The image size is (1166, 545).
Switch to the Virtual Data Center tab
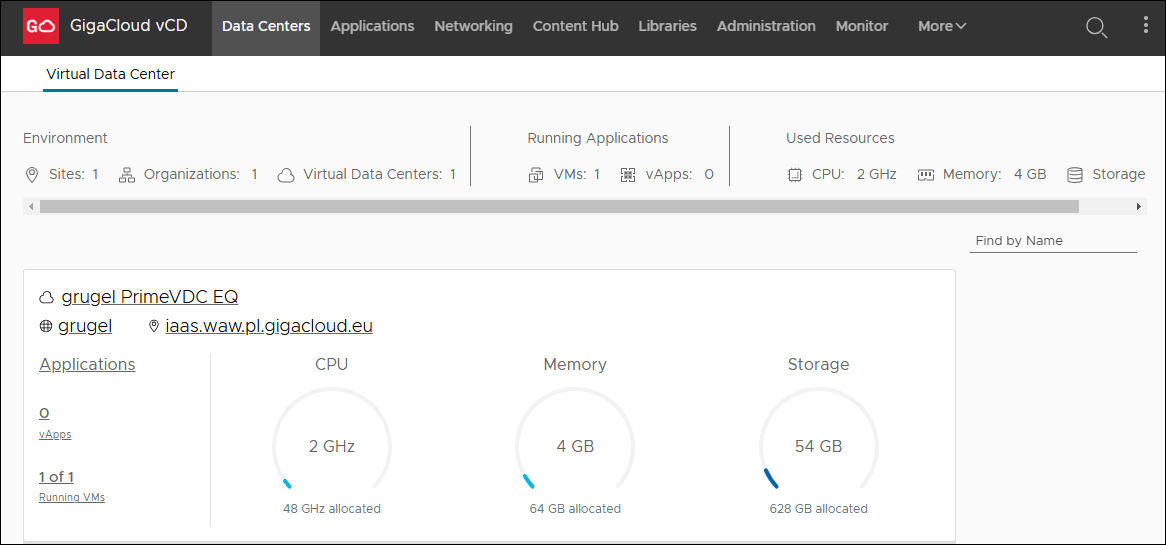110,74
